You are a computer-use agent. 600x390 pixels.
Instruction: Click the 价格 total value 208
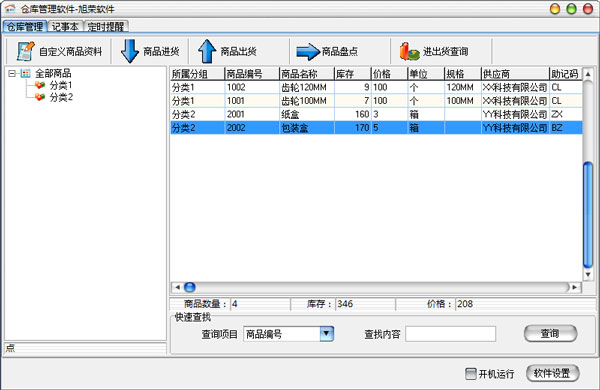[x=465, y=304]
